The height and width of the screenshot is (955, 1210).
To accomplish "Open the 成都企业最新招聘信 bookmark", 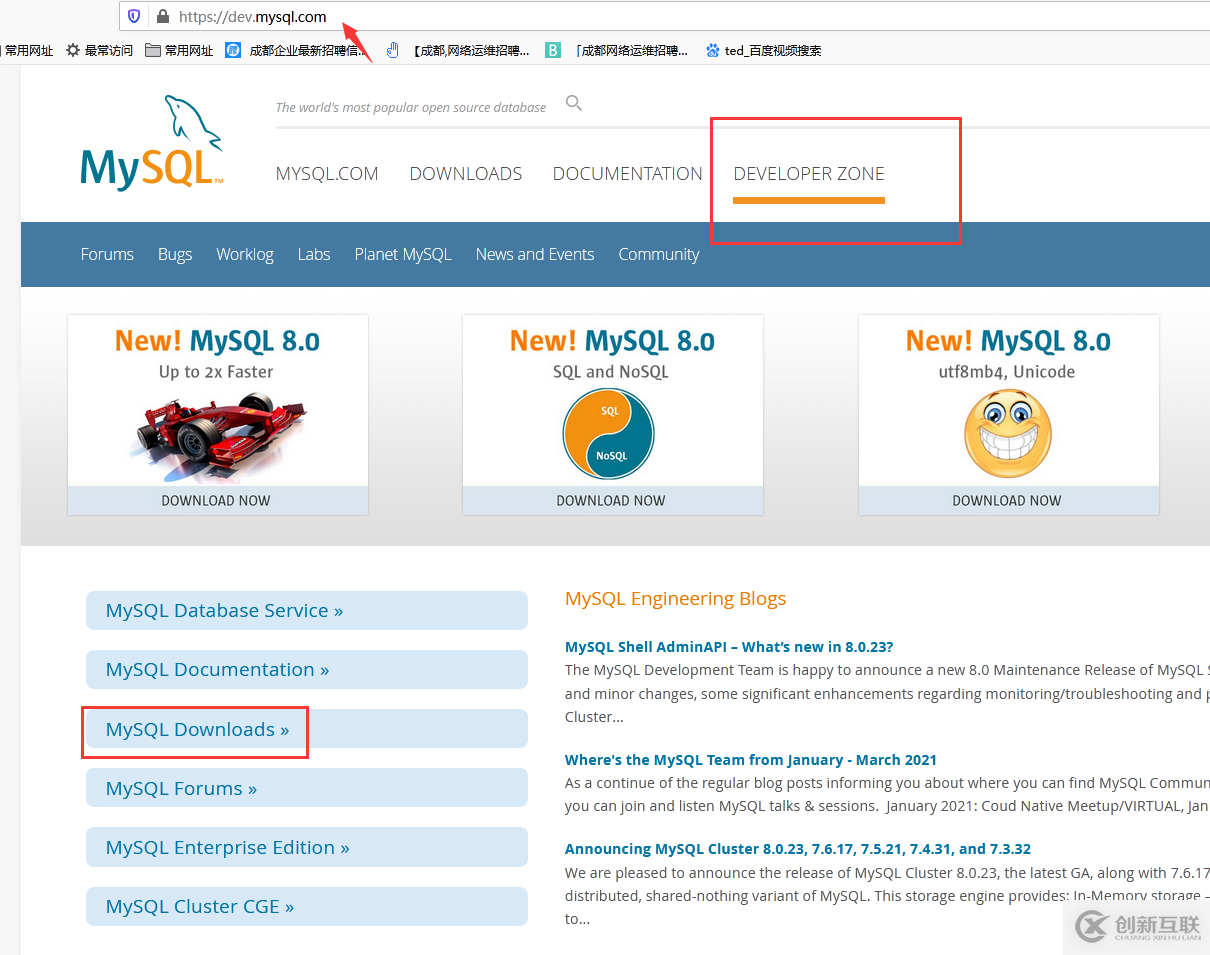I will point(296,50).
